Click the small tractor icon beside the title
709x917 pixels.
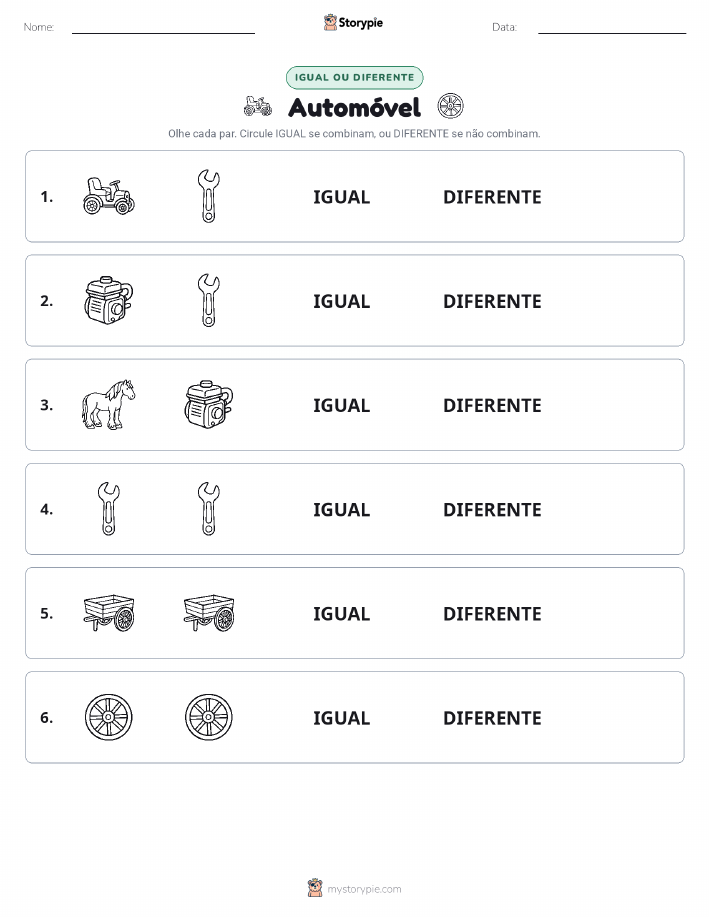pos(258,106)
